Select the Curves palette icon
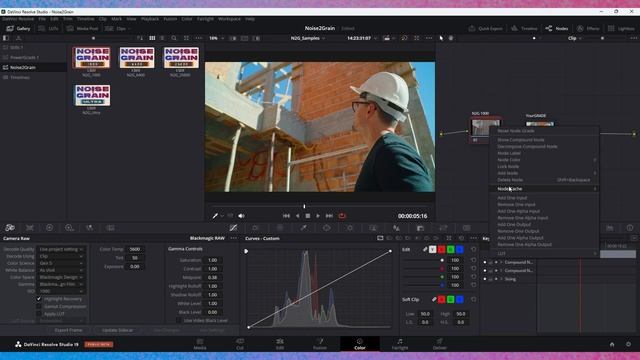This screenshot has height=360, width=640. [x=233, y=228]
